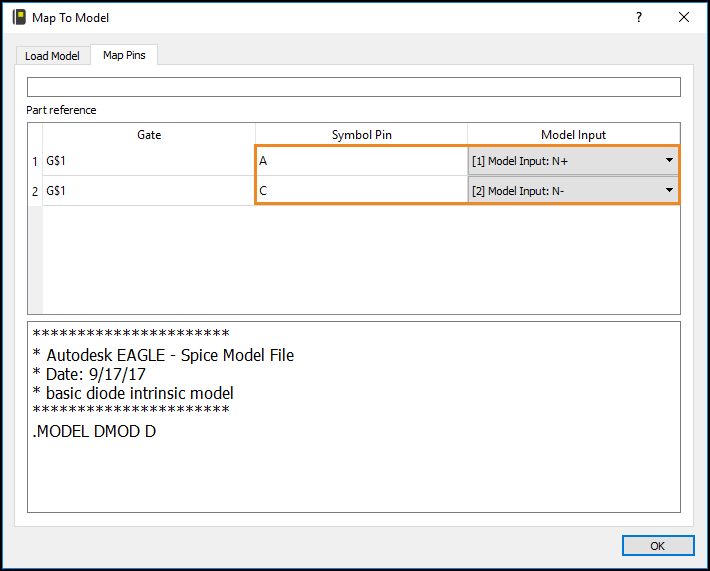Click the Part reference text field

click(353, 87)
